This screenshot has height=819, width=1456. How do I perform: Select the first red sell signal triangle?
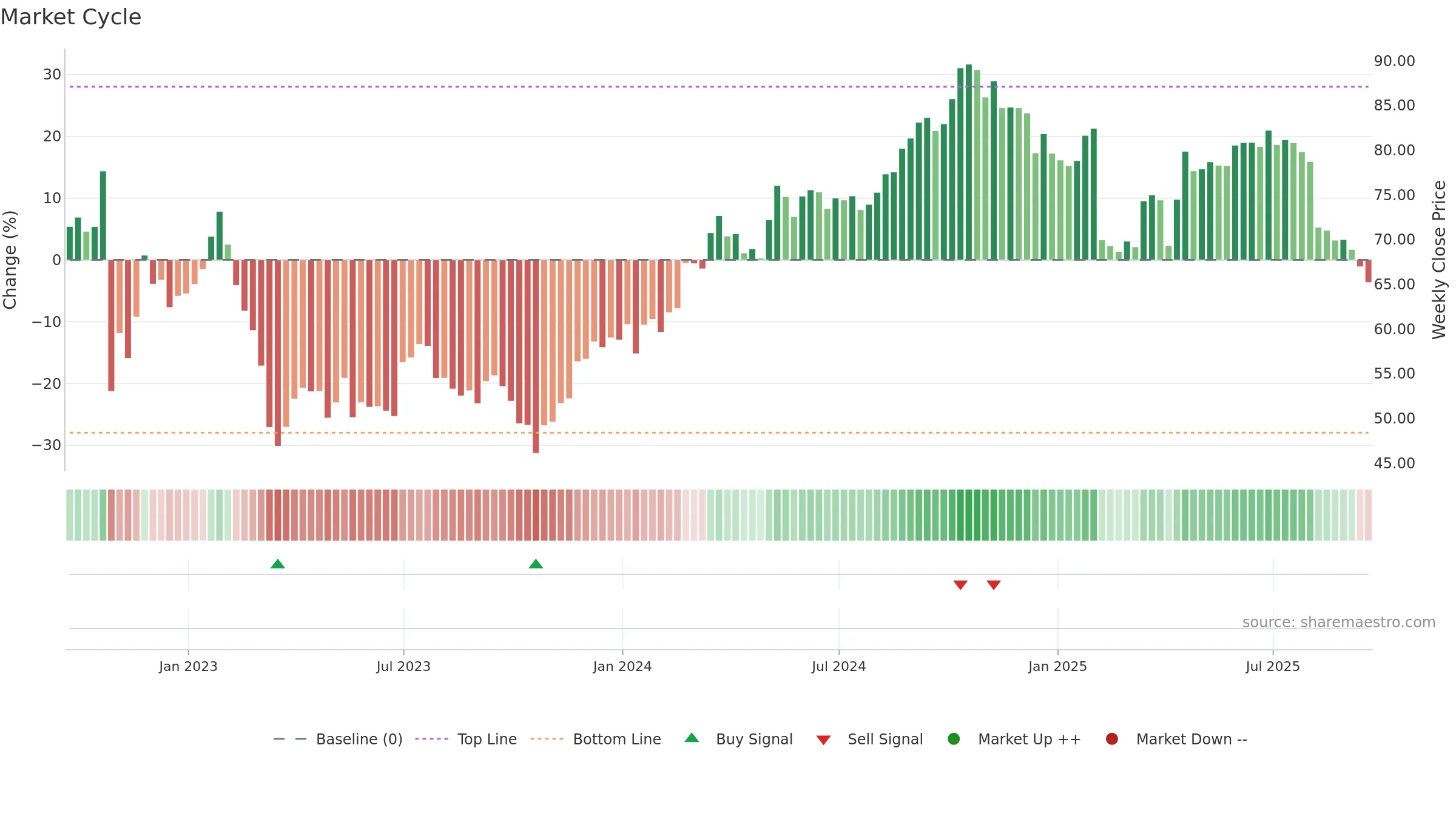960,585
